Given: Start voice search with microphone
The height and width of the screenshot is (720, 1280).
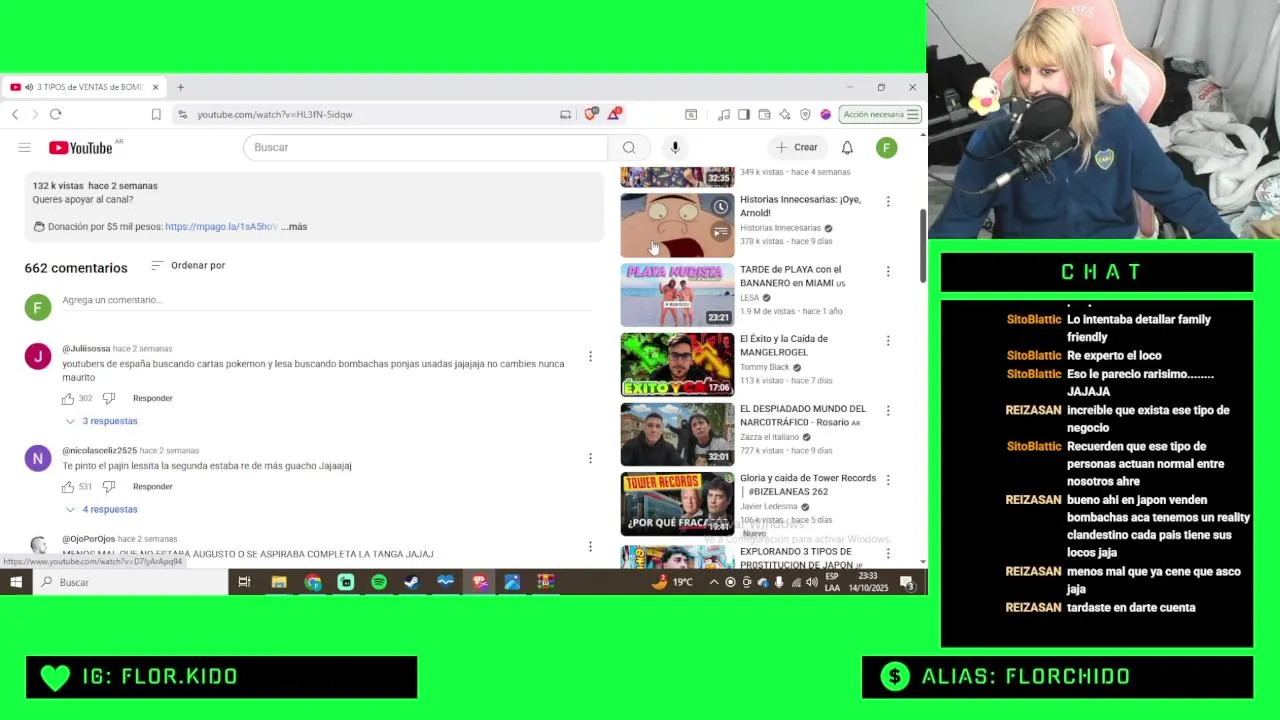Looking at the screenshot, I should click(675, 147).
